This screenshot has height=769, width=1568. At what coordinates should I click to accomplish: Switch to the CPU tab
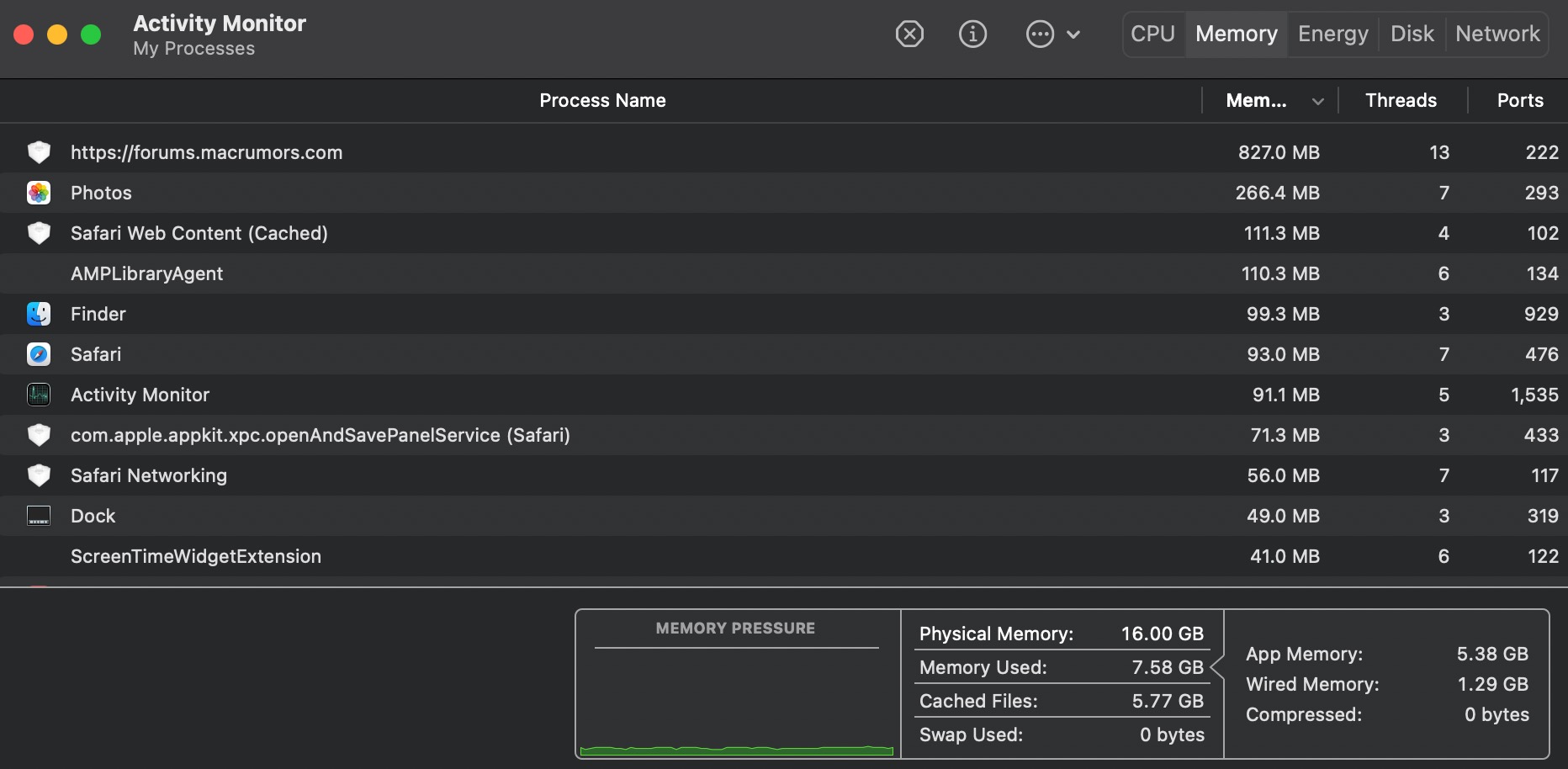click(x=1152, y=34)
